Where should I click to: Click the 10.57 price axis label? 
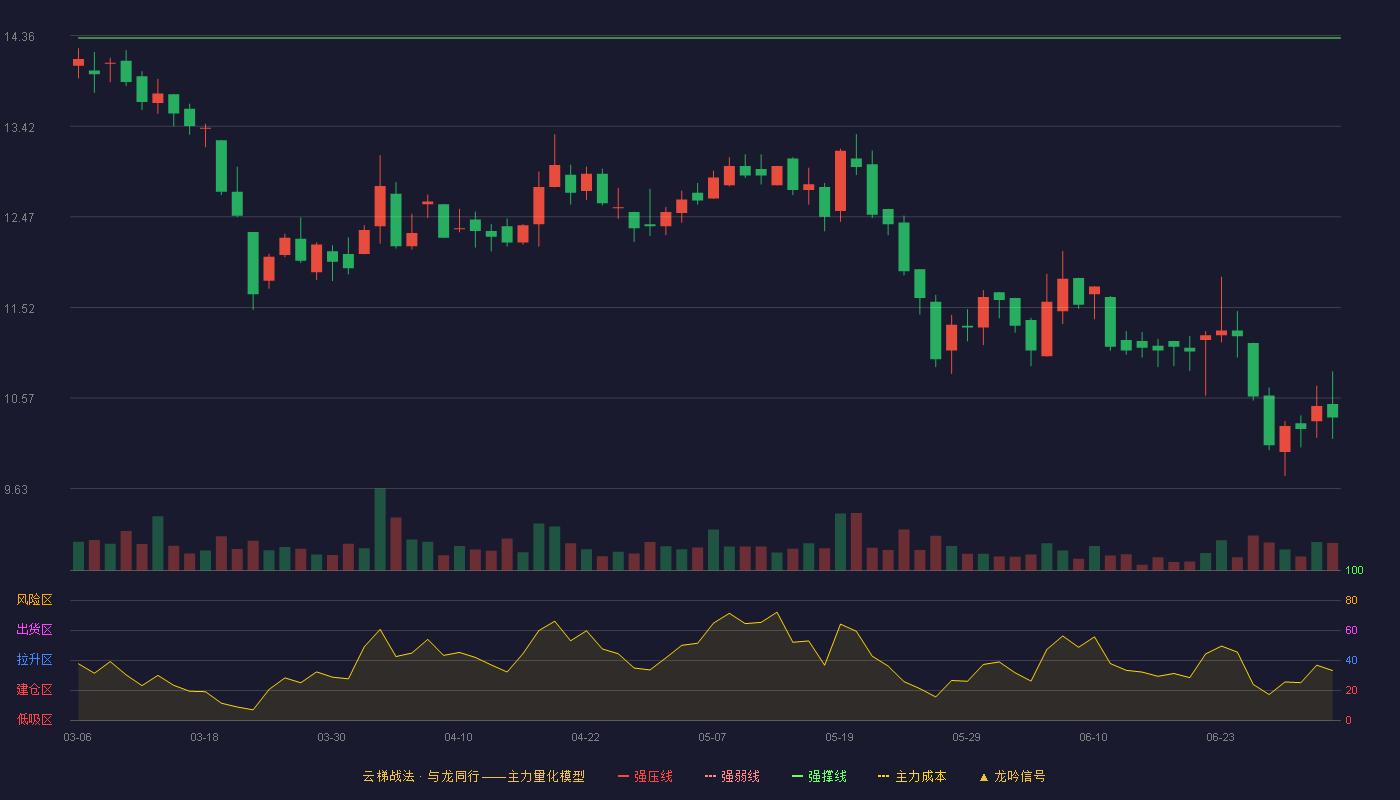19,399
